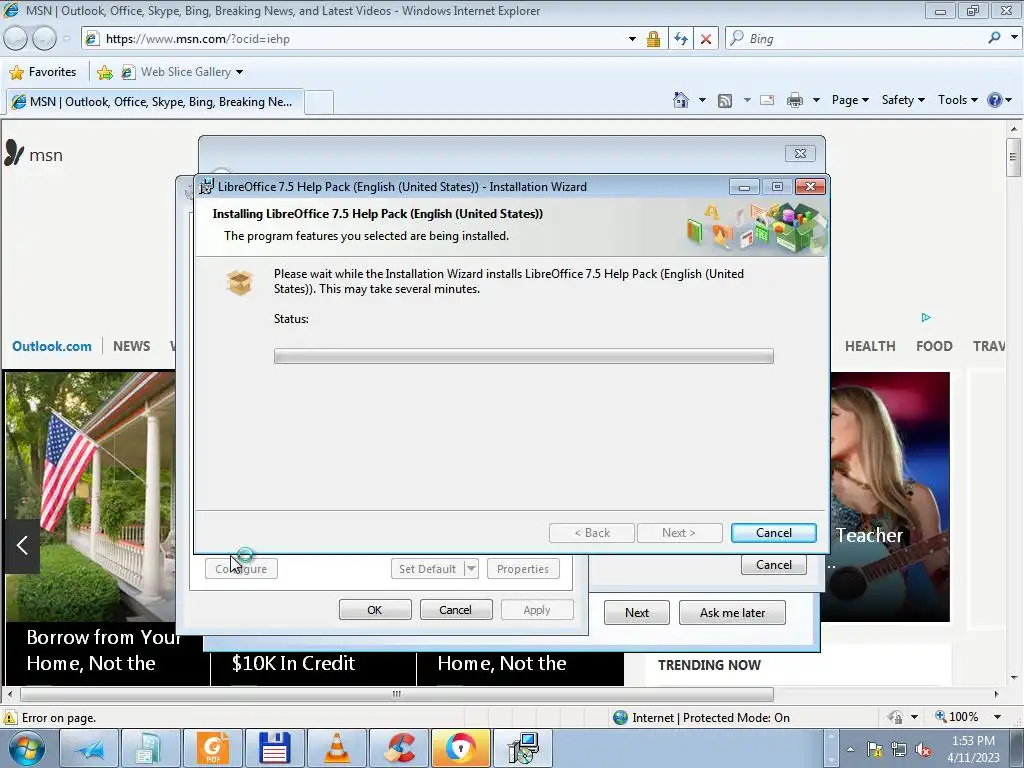
Task: Open VLC media player from taskbar
Action: [336, 748]
